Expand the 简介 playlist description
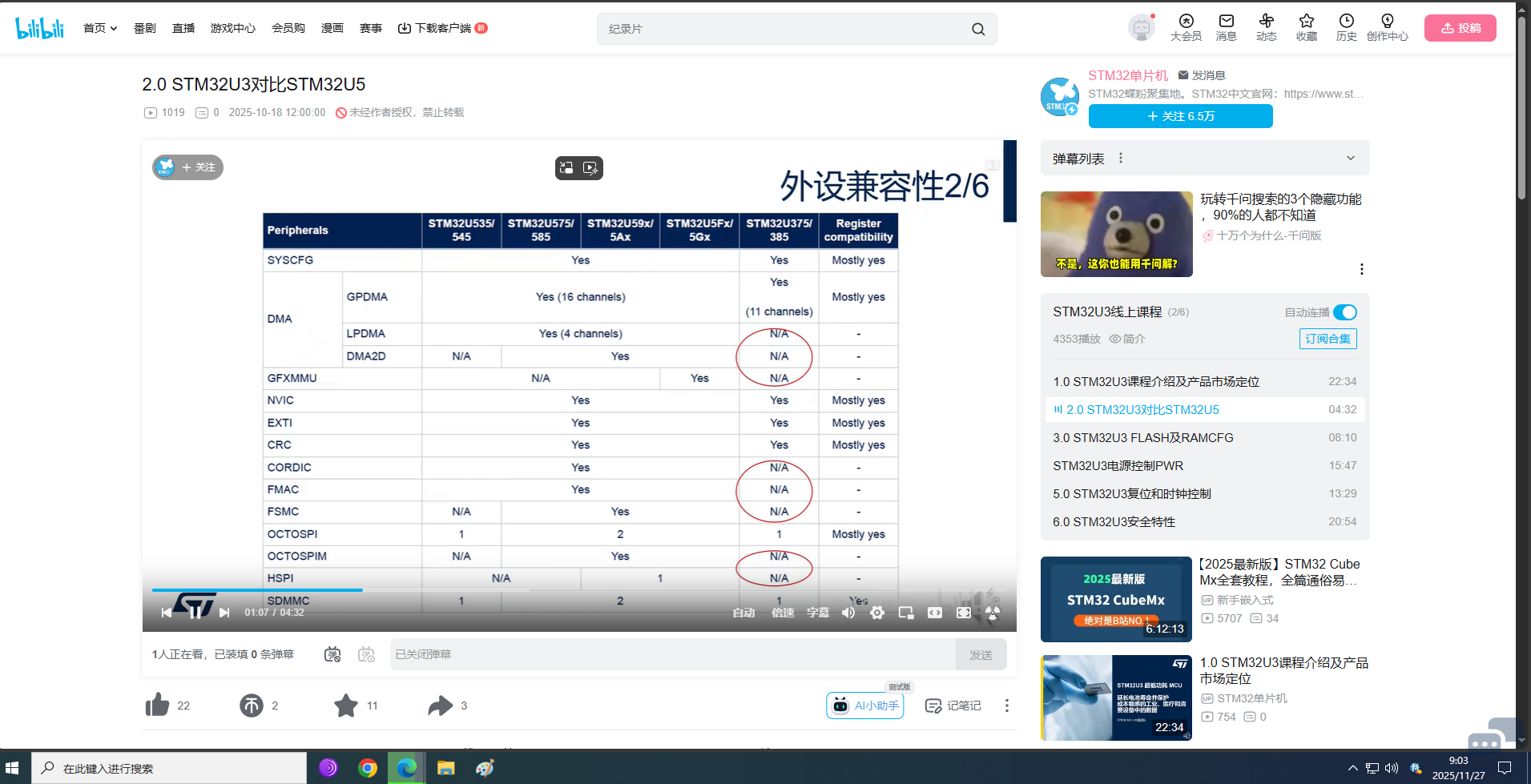Viewport: 1531px width, 784px height. 1127,339
